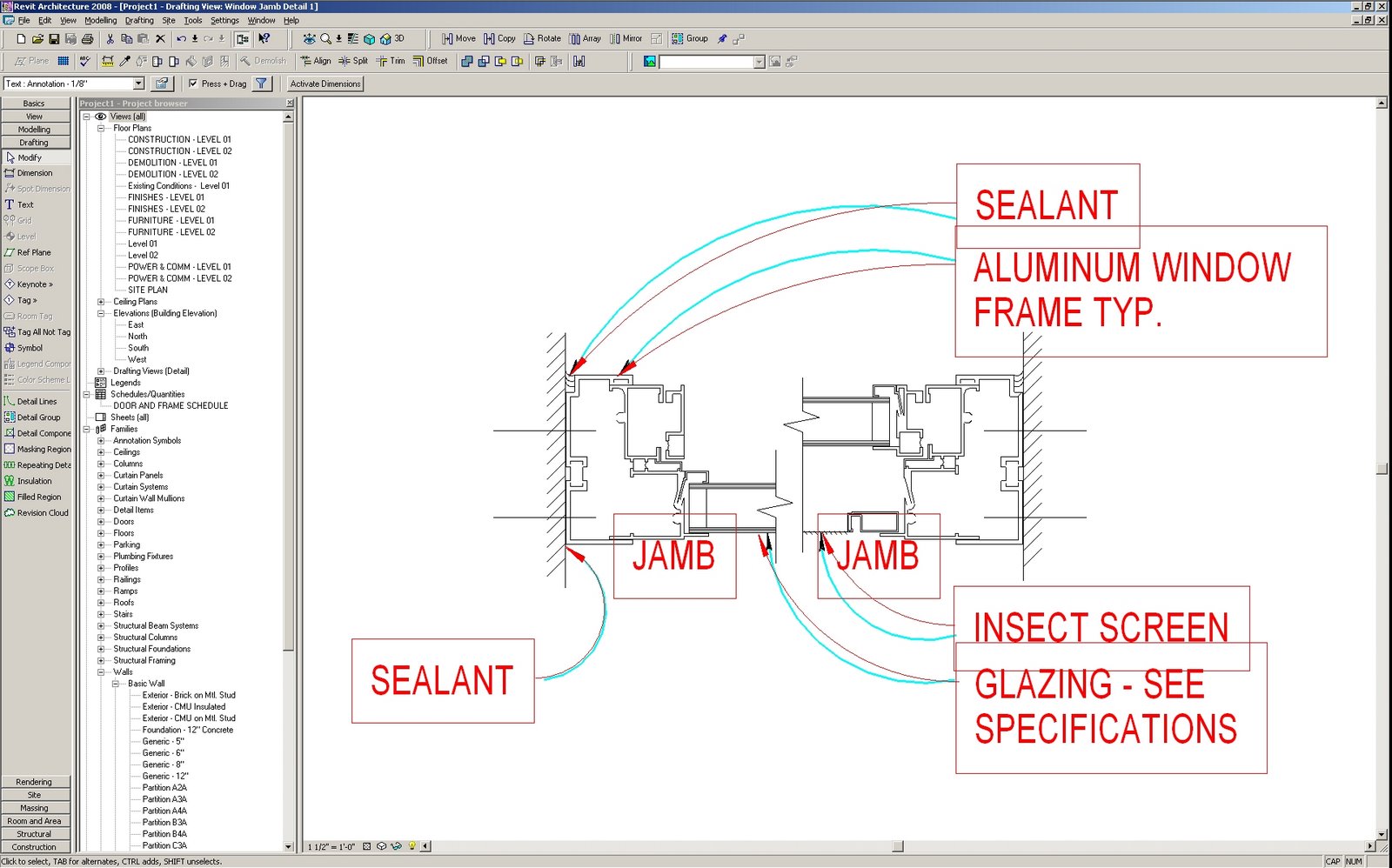Click the view scale 1 1/2" = 1'-0" button
Image resolution: width=1392 pixels, height=868 pixels.
(x=331, y=846)
